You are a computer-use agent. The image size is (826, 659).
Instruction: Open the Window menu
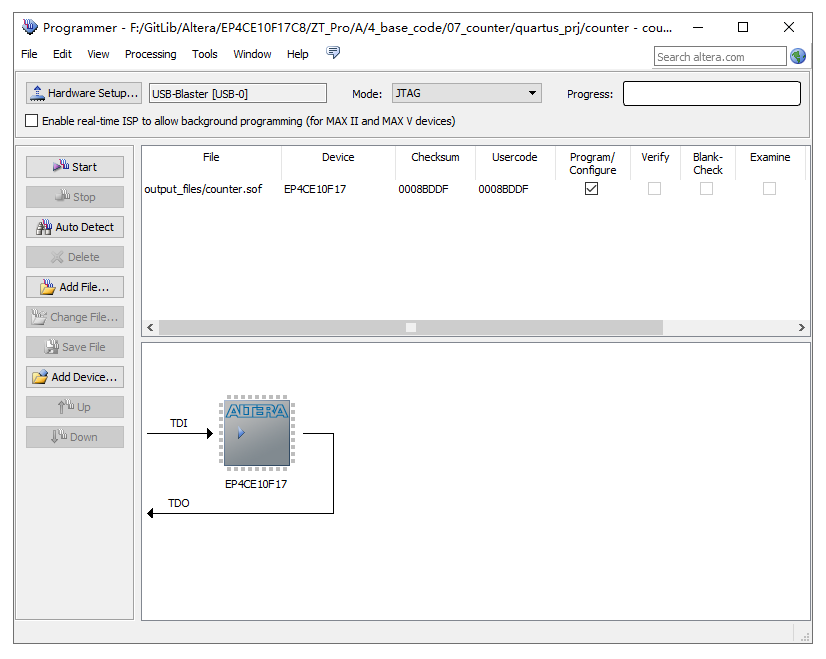[x=252, y=54]
